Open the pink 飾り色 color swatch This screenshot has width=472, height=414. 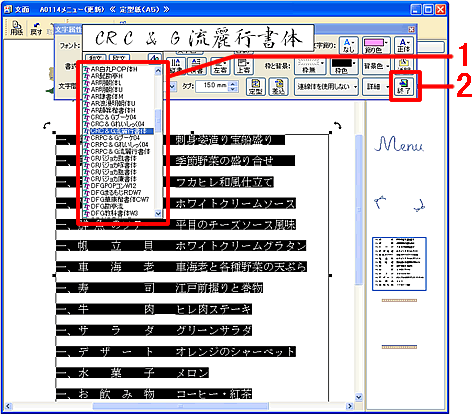[376, 45]
